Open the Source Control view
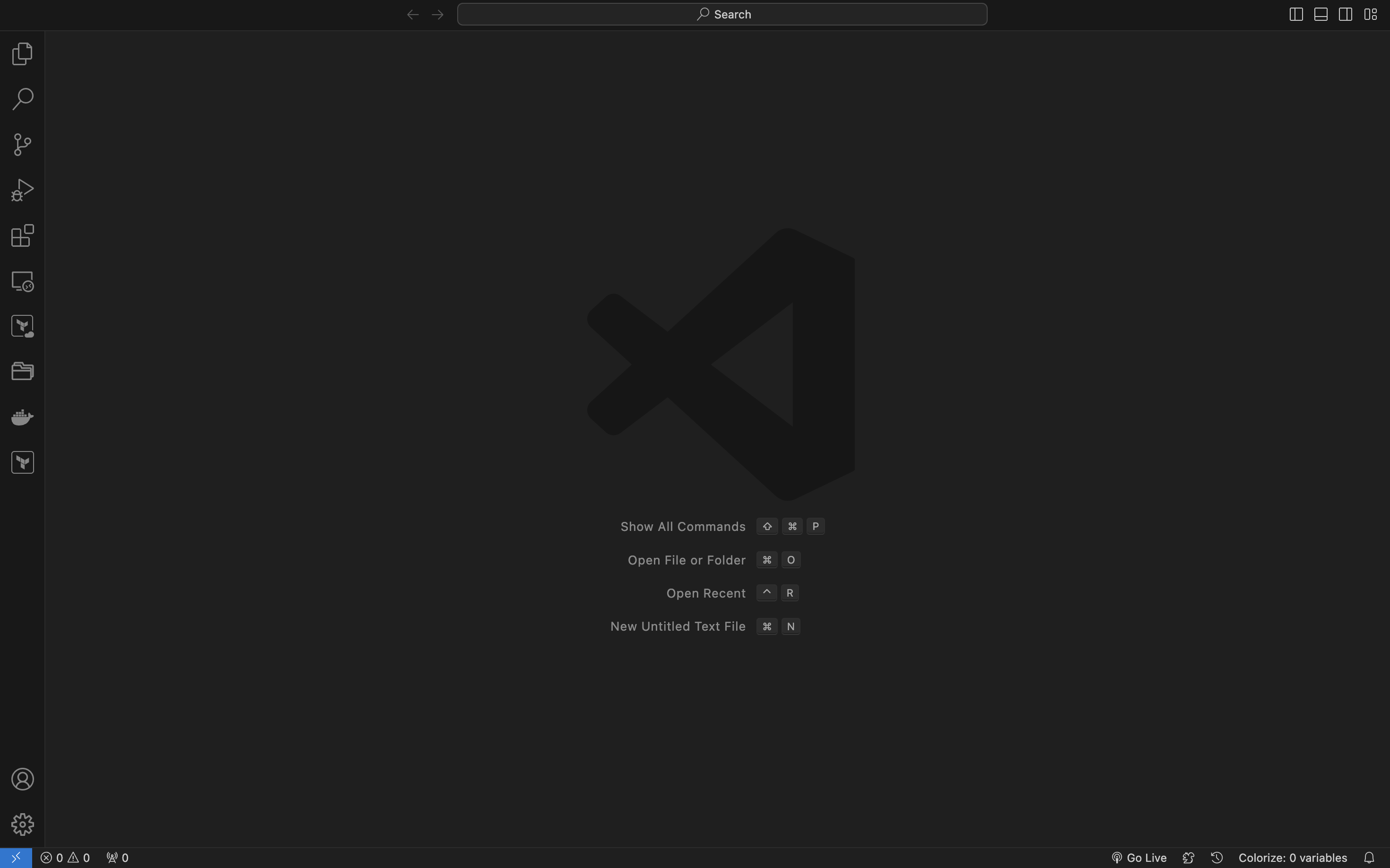The width and height of the screenshot is (1390, 868). (x=22, y=145)
